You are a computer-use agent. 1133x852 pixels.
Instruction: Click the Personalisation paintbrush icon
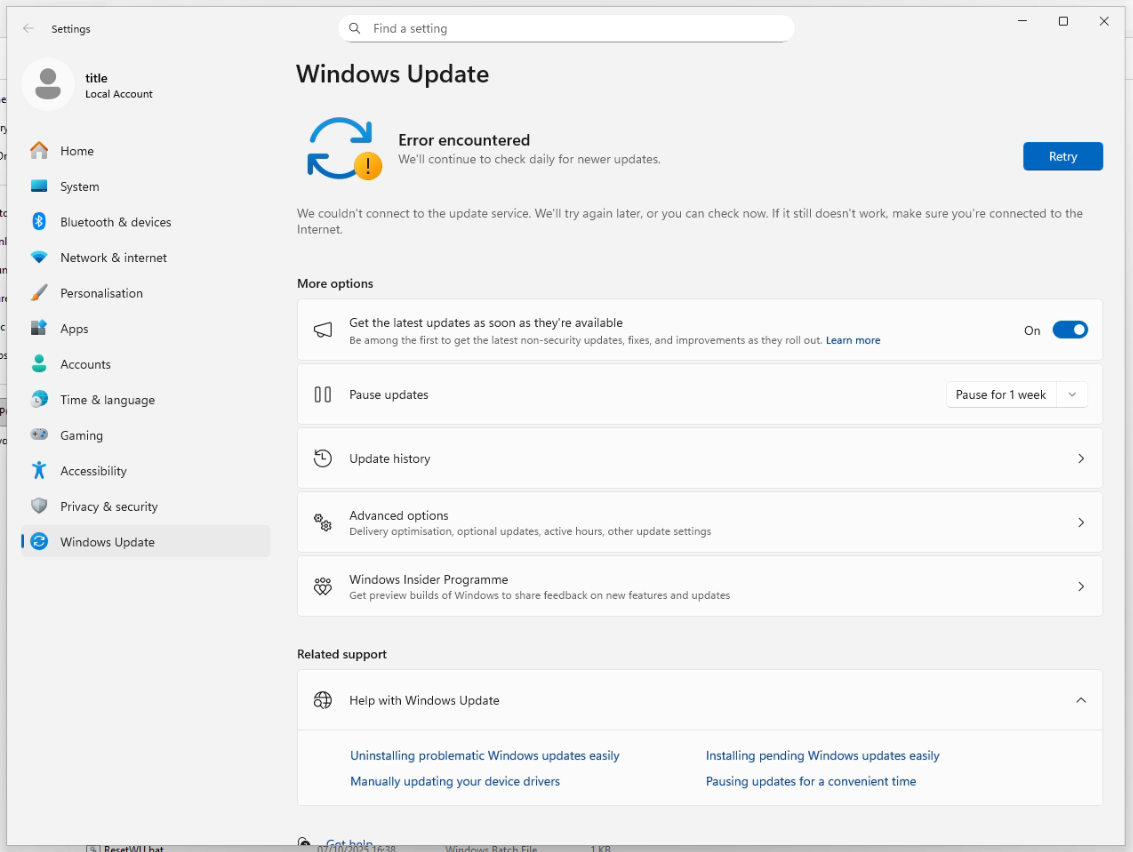pos(39,293)
